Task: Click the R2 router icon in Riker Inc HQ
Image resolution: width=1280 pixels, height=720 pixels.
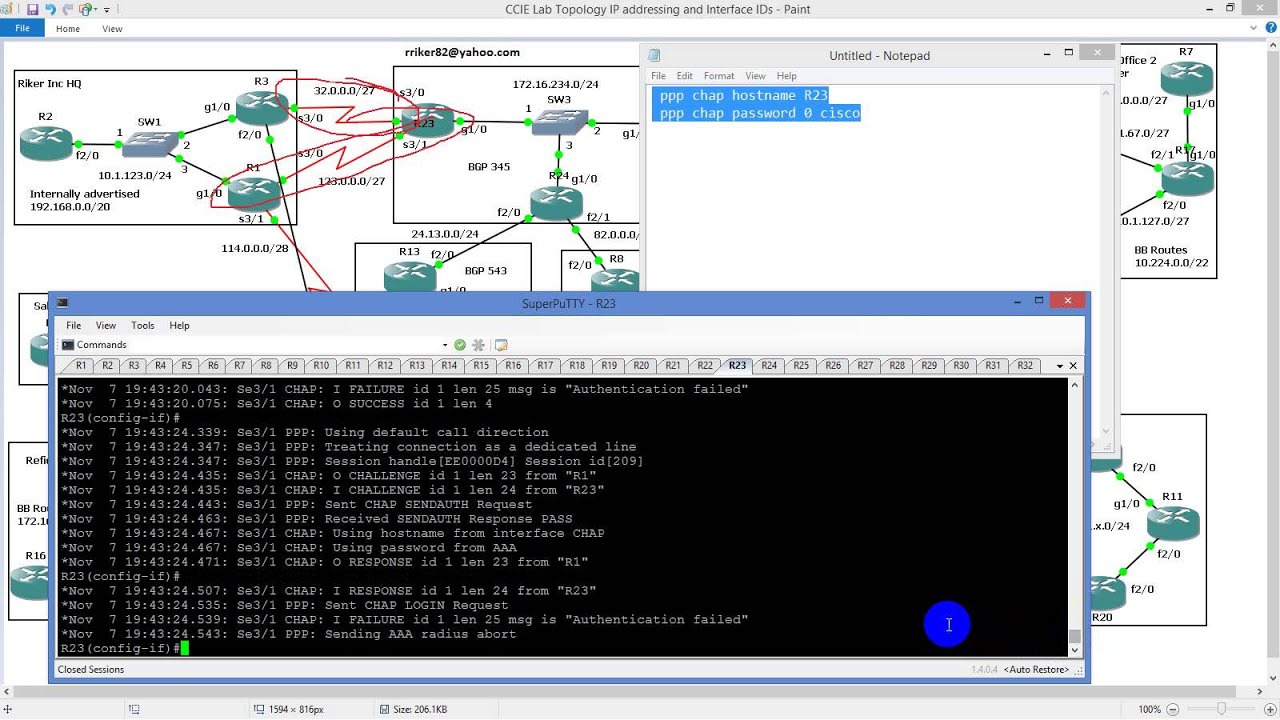Action: (45, 141)
